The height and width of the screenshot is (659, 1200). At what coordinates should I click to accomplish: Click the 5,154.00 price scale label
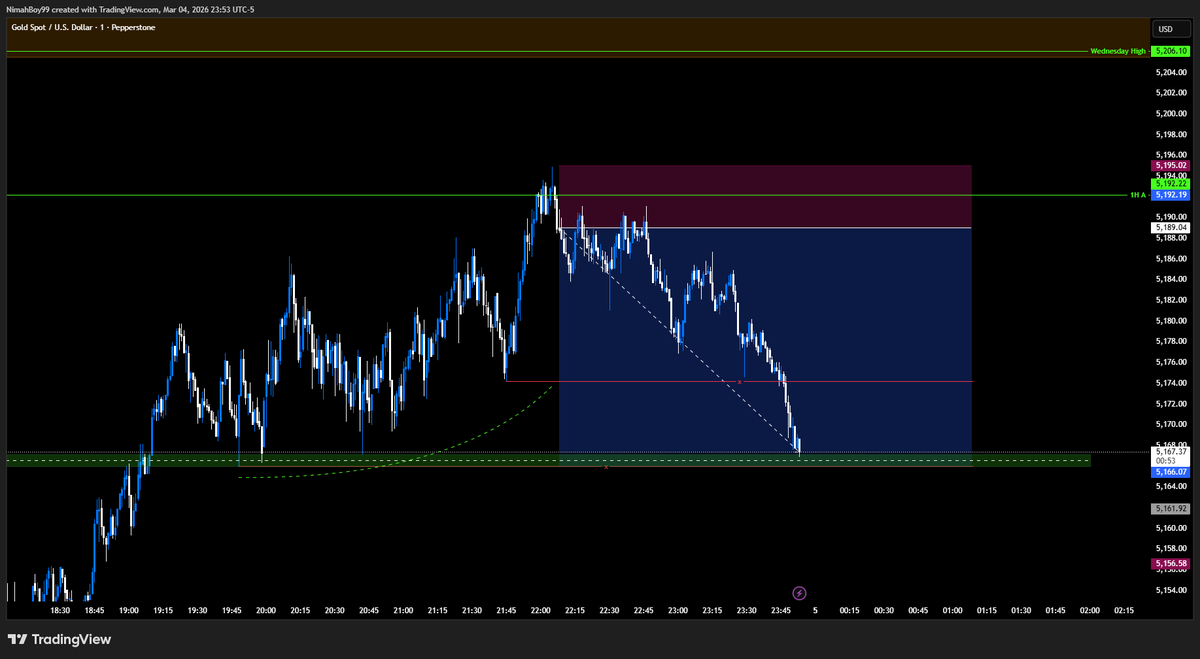pos(1169,589)
